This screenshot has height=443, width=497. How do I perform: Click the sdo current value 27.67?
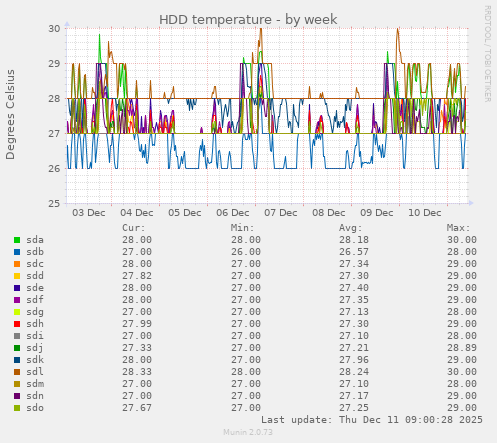click(137, 408)
